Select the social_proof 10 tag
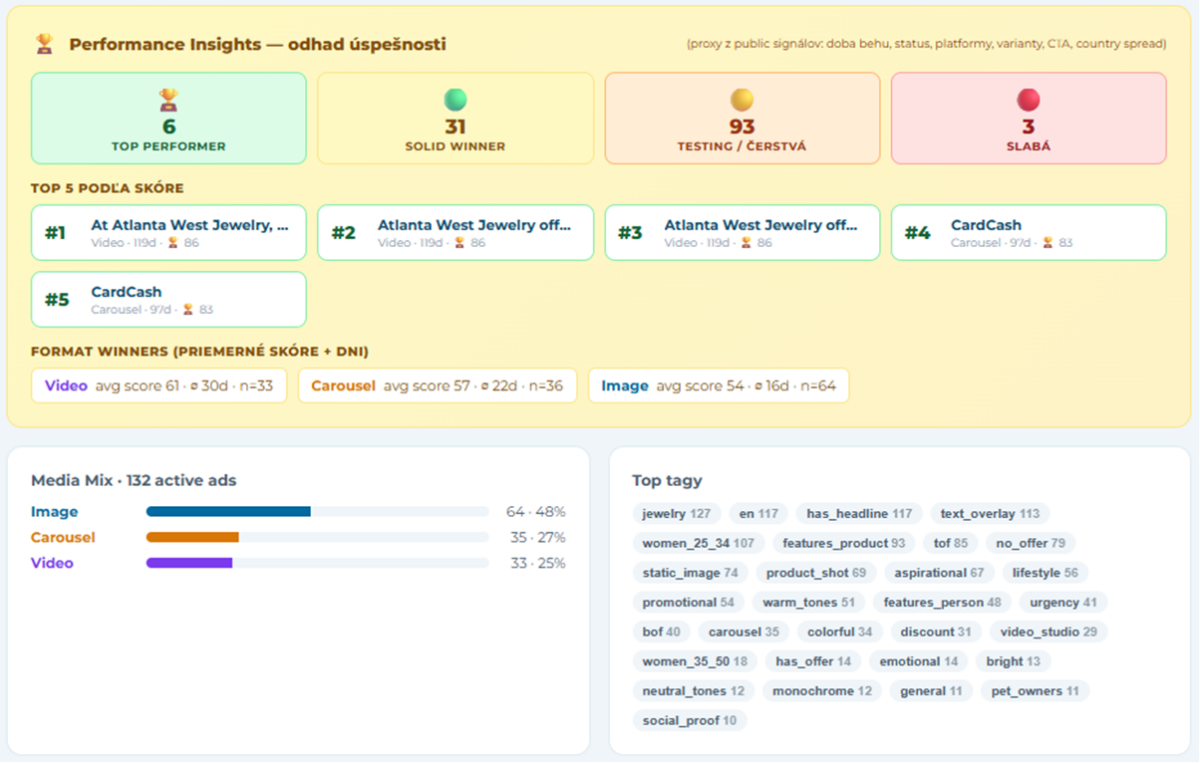The height and width of the screenshot is (763, 1200). tap(689, 721)
